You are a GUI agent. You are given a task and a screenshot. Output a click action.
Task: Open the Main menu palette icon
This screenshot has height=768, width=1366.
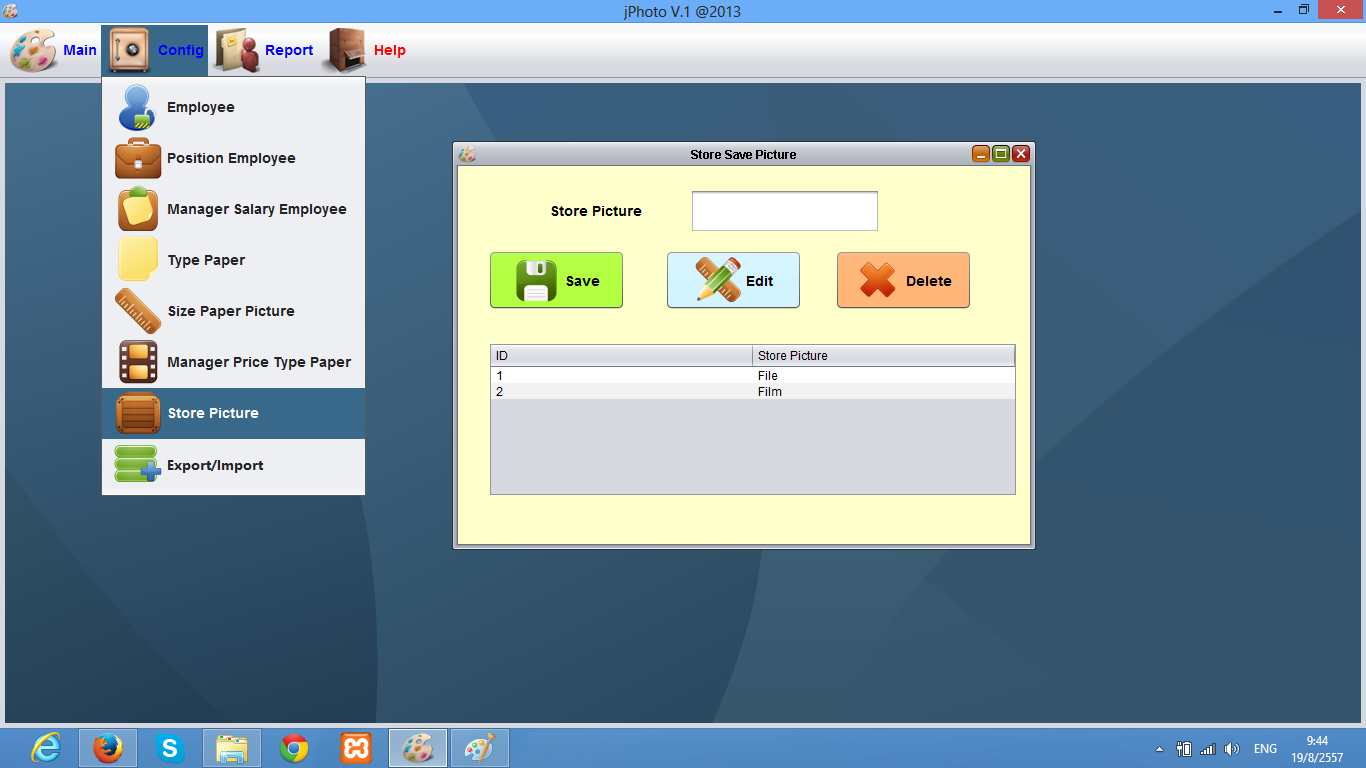click(33, 50)
